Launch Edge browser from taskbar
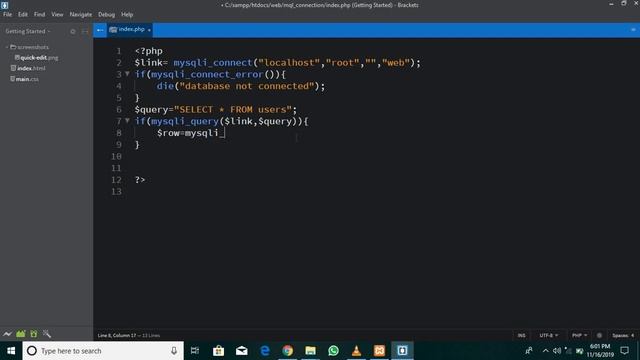Screen dimensions: 640x360 (x=265, y=351)
